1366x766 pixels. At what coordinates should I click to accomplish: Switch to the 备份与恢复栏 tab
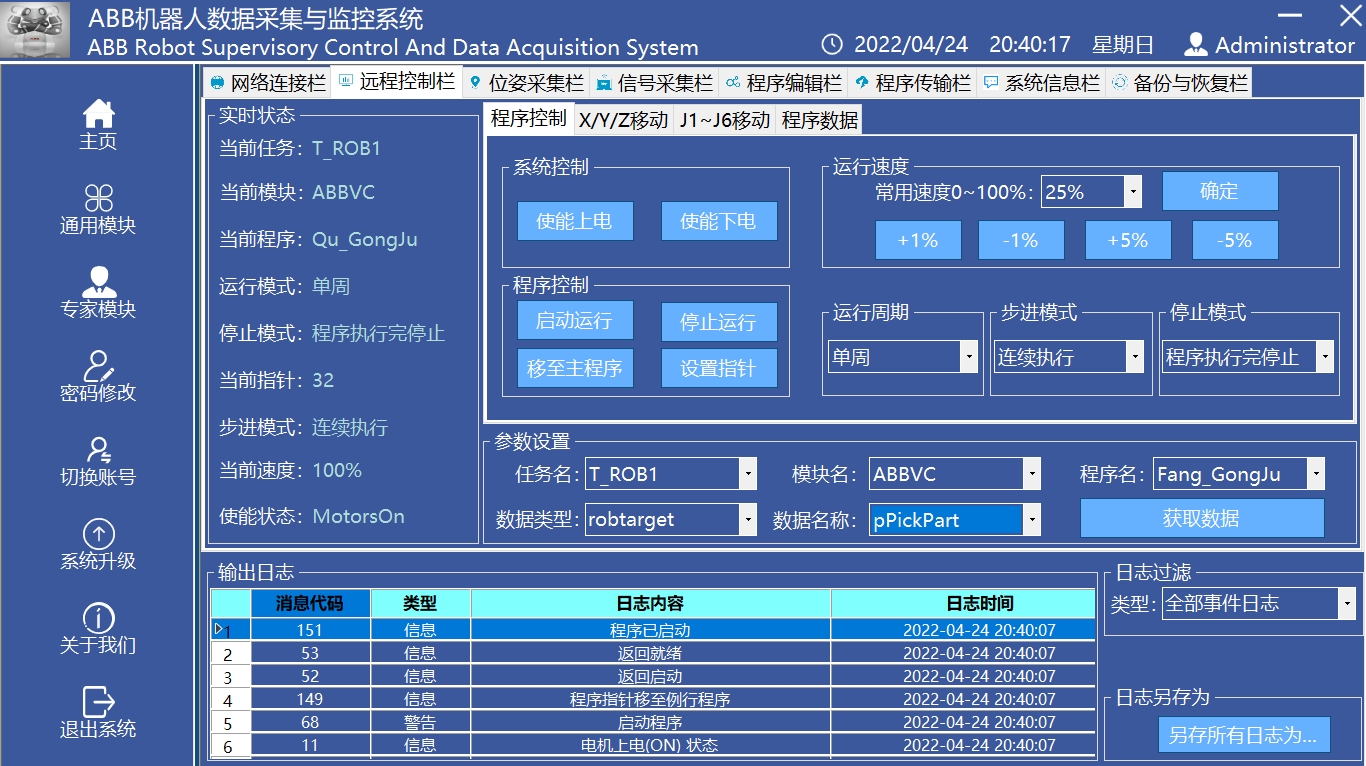pyautogui.click(x=1179, y=83)
